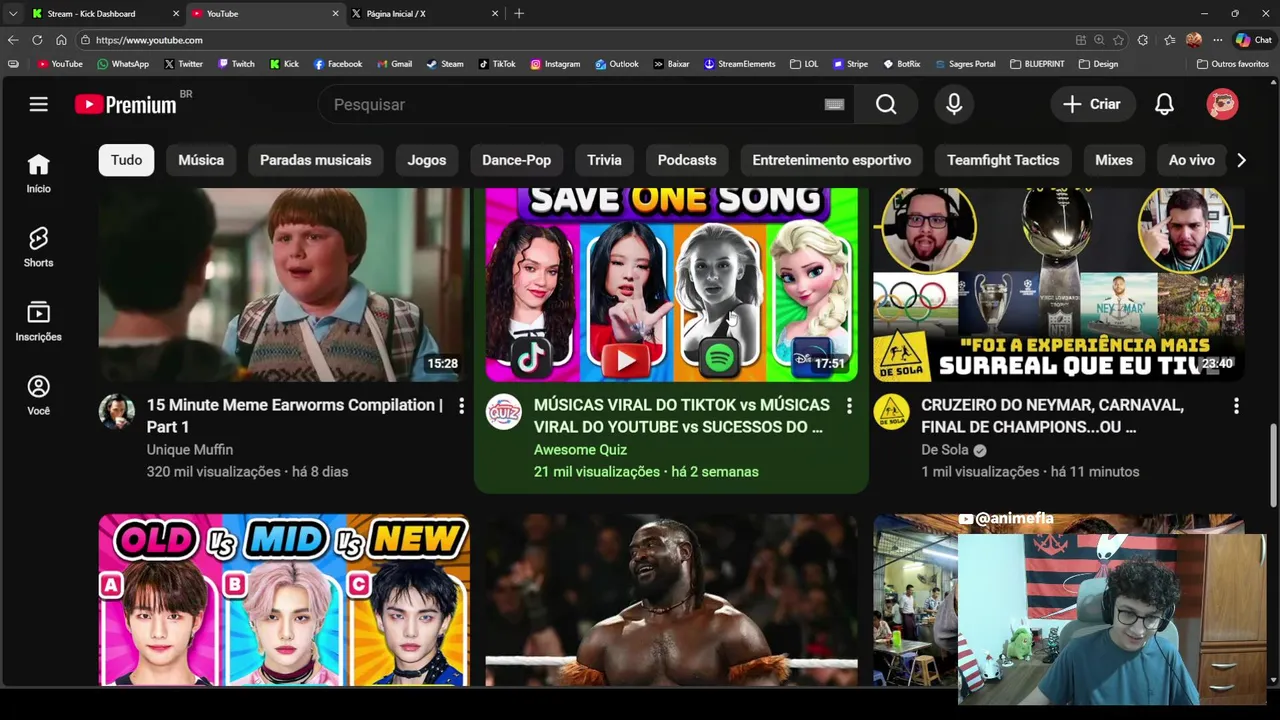Screen dimensions: 1280x720
Task: Select the Música filter chip
Action: click(x=201, y=160)
